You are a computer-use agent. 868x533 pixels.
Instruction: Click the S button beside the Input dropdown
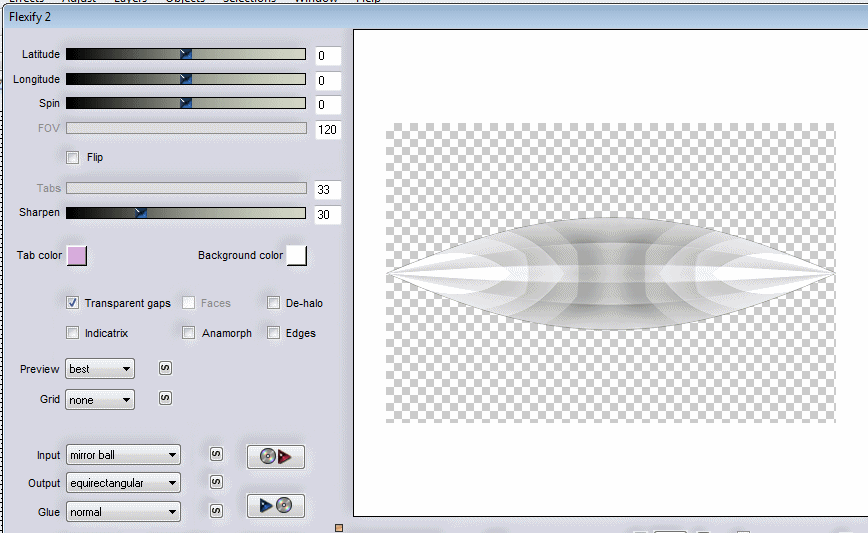216,454
